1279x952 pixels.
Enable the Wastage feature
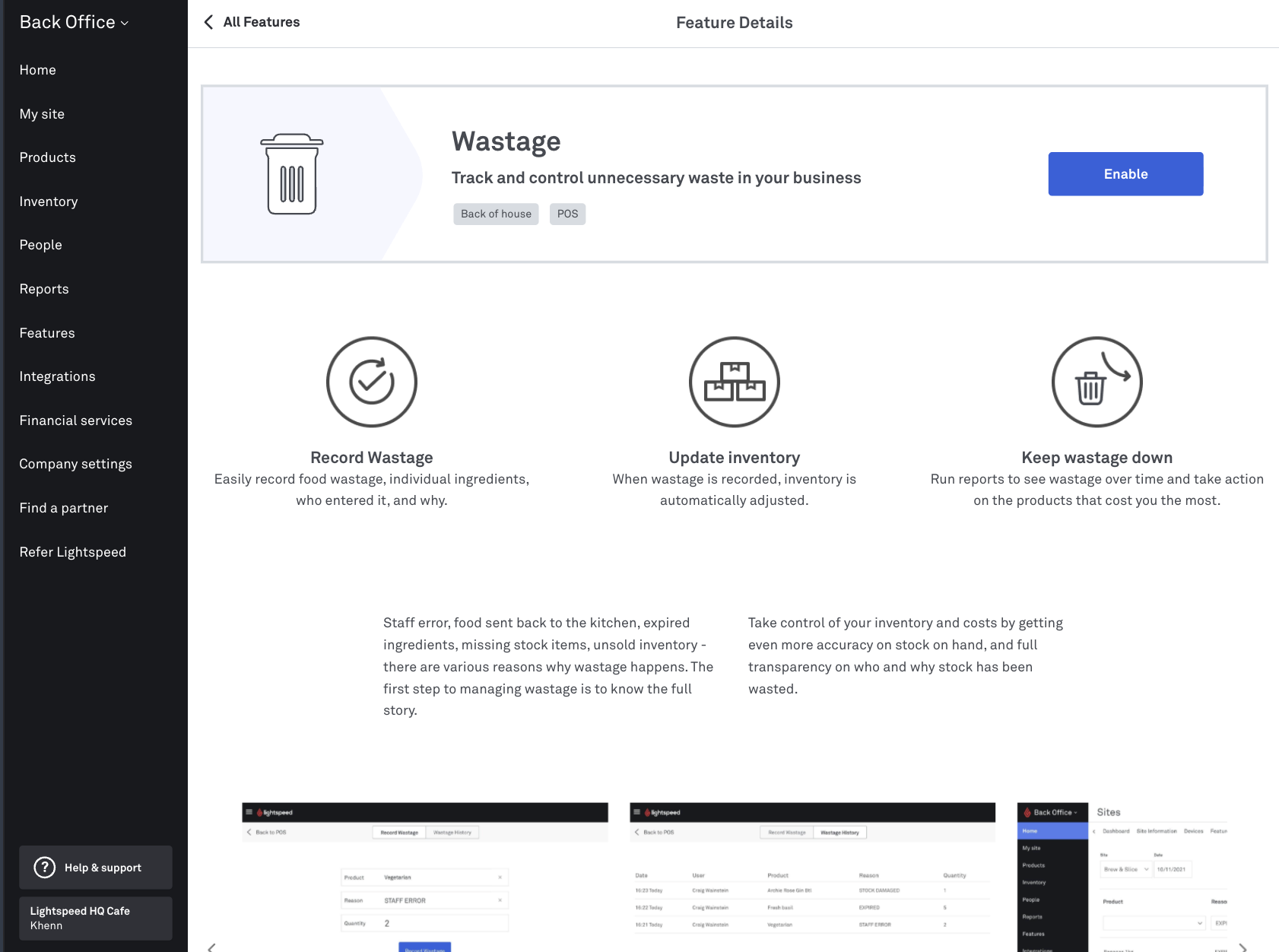(x=1125, y=174)
